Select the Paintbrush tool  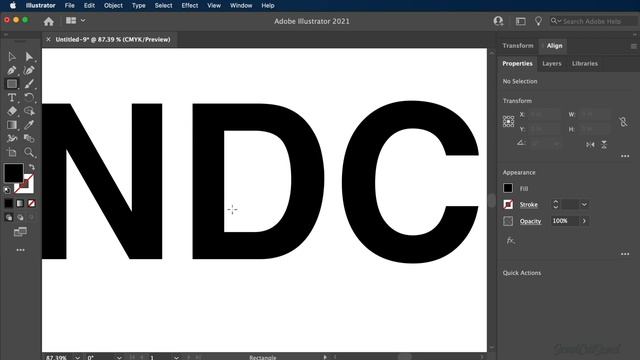click(29, 84)
